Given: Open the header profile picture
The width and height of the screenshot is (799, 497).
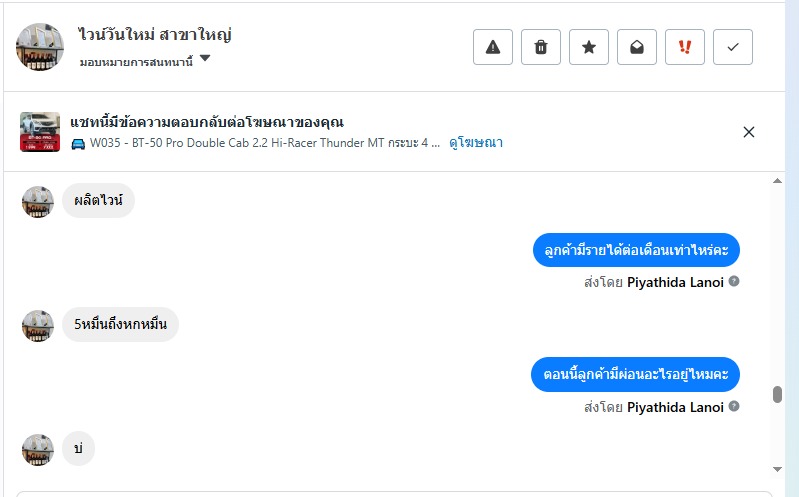Looking at the screenshot, I should [x=40, y=46].
